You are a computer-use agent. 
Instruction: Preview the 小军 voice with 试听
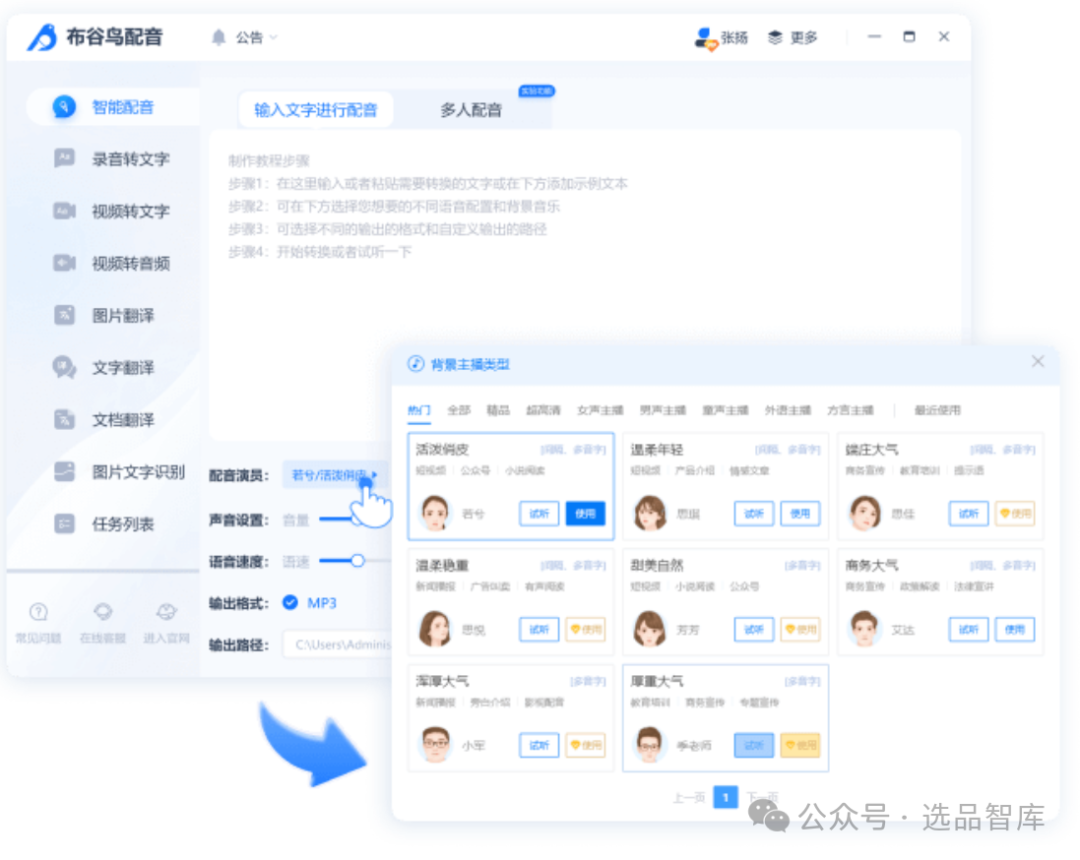539,745
